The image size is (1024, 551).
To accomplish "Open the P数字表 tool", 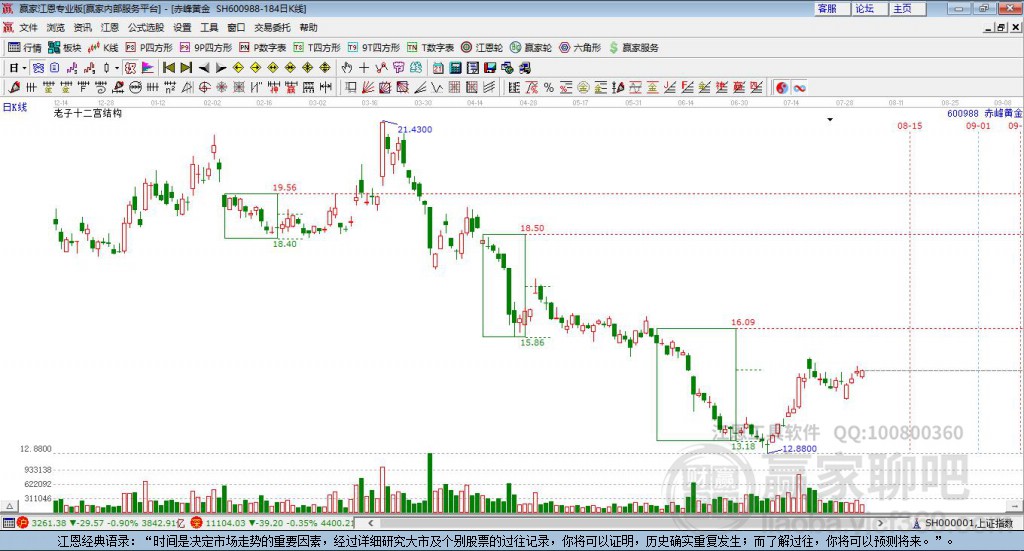I will [263, 48].
